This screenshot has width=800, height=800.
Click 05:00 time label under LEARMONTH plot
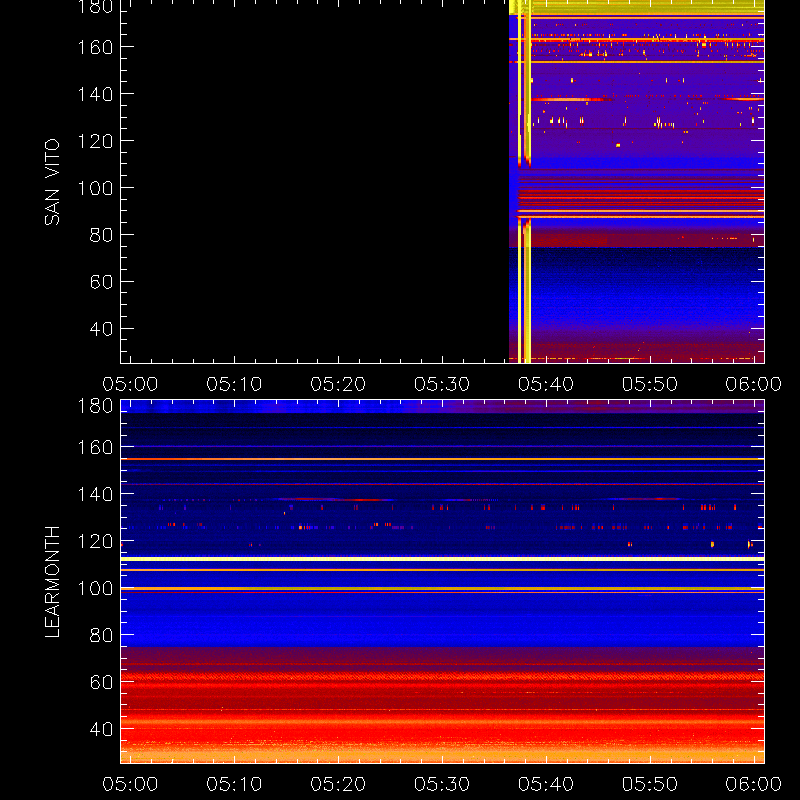[130, 784]
